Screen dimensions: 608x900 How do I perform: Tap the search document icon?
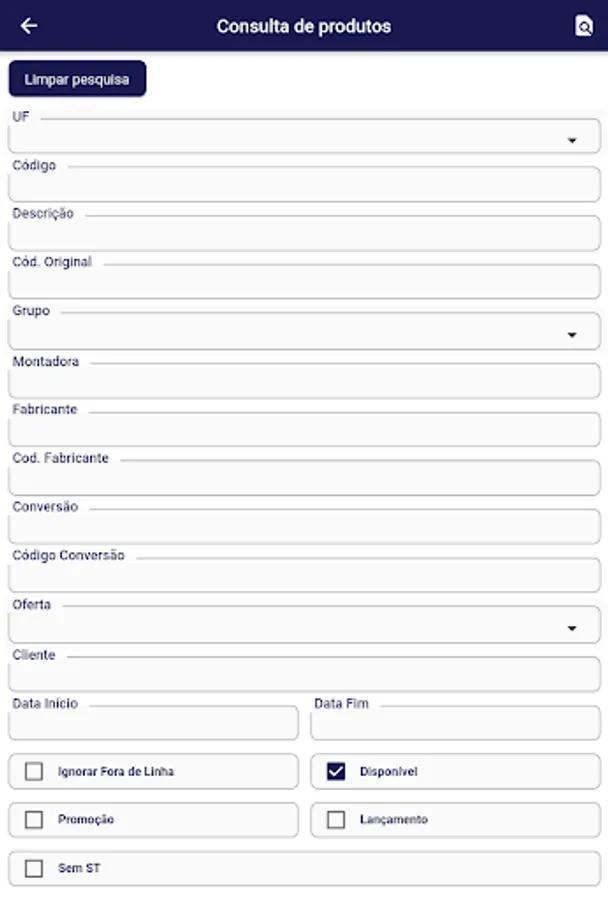pyautogui.click(x=584, y=26)
